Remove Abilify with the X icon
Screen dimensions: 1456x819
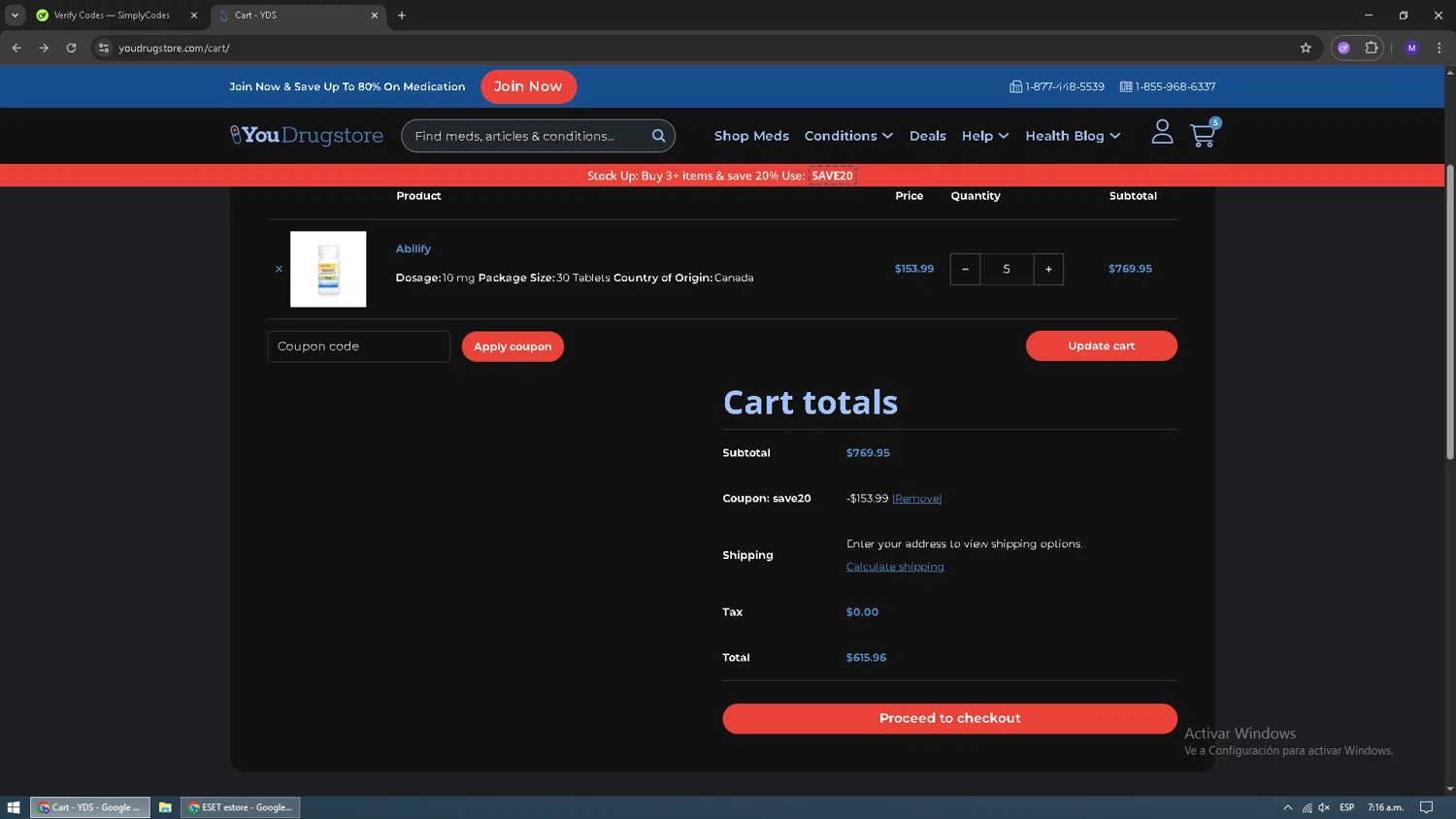pos(279,269)
